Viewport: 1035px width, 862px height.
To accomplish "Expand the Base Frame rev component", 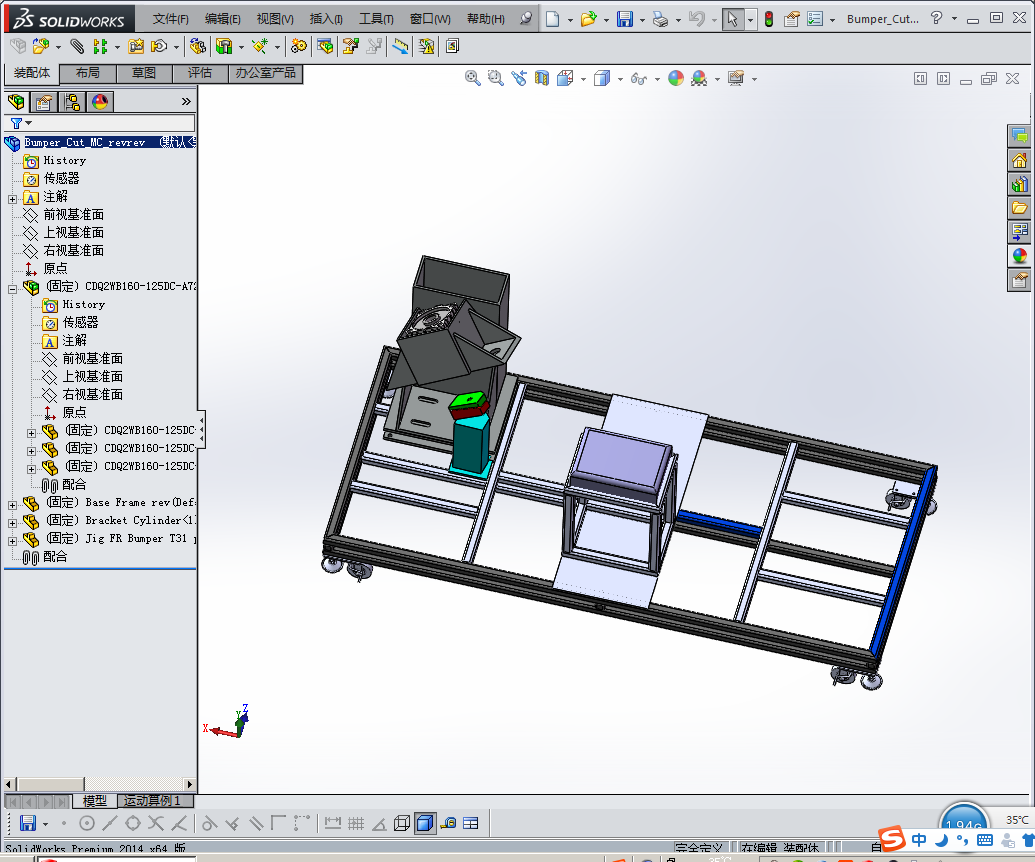I will click(x=12, y=505).
